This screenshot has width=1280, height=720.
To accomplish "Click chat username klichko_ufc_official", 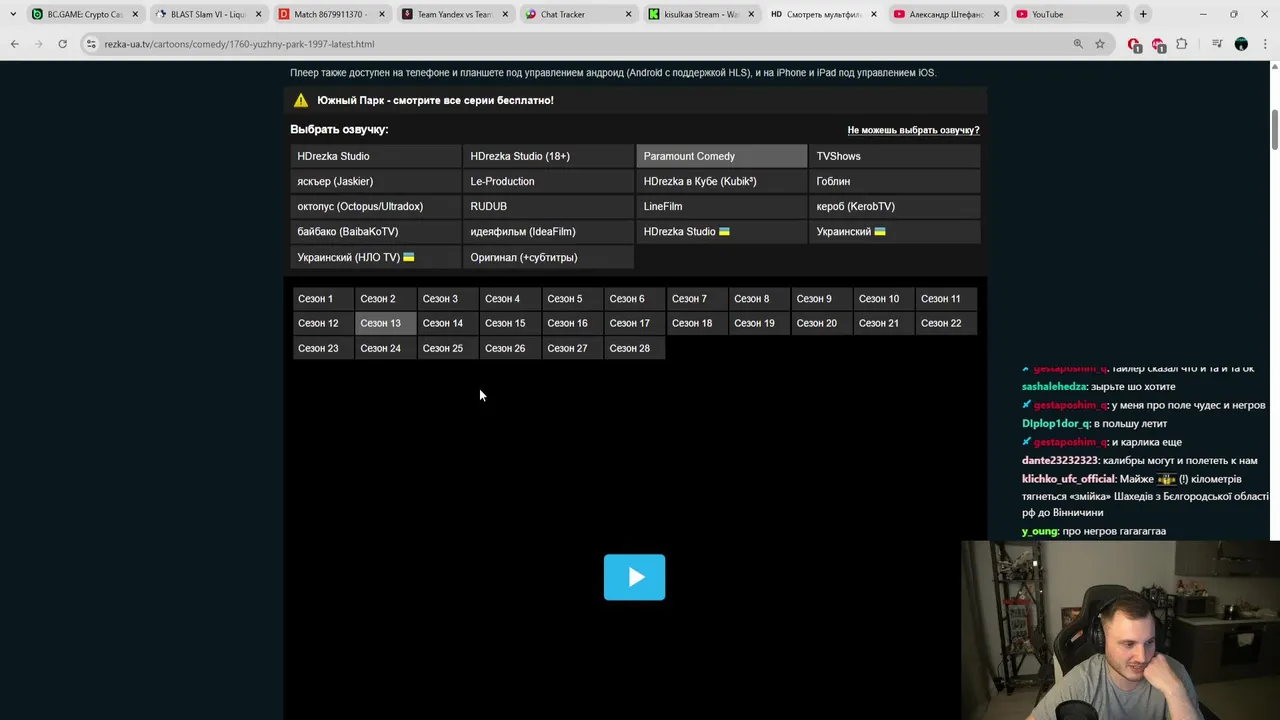I will [1068, 479].
